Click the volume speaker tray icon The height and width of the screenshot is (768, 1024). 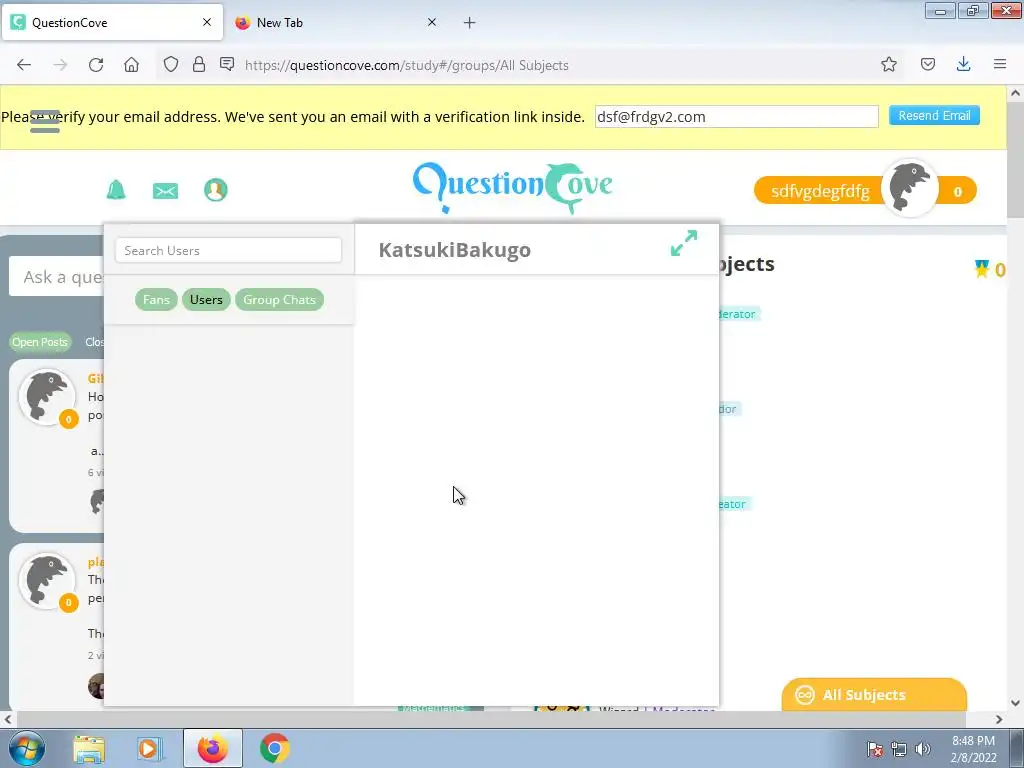(x=923, y=749)
